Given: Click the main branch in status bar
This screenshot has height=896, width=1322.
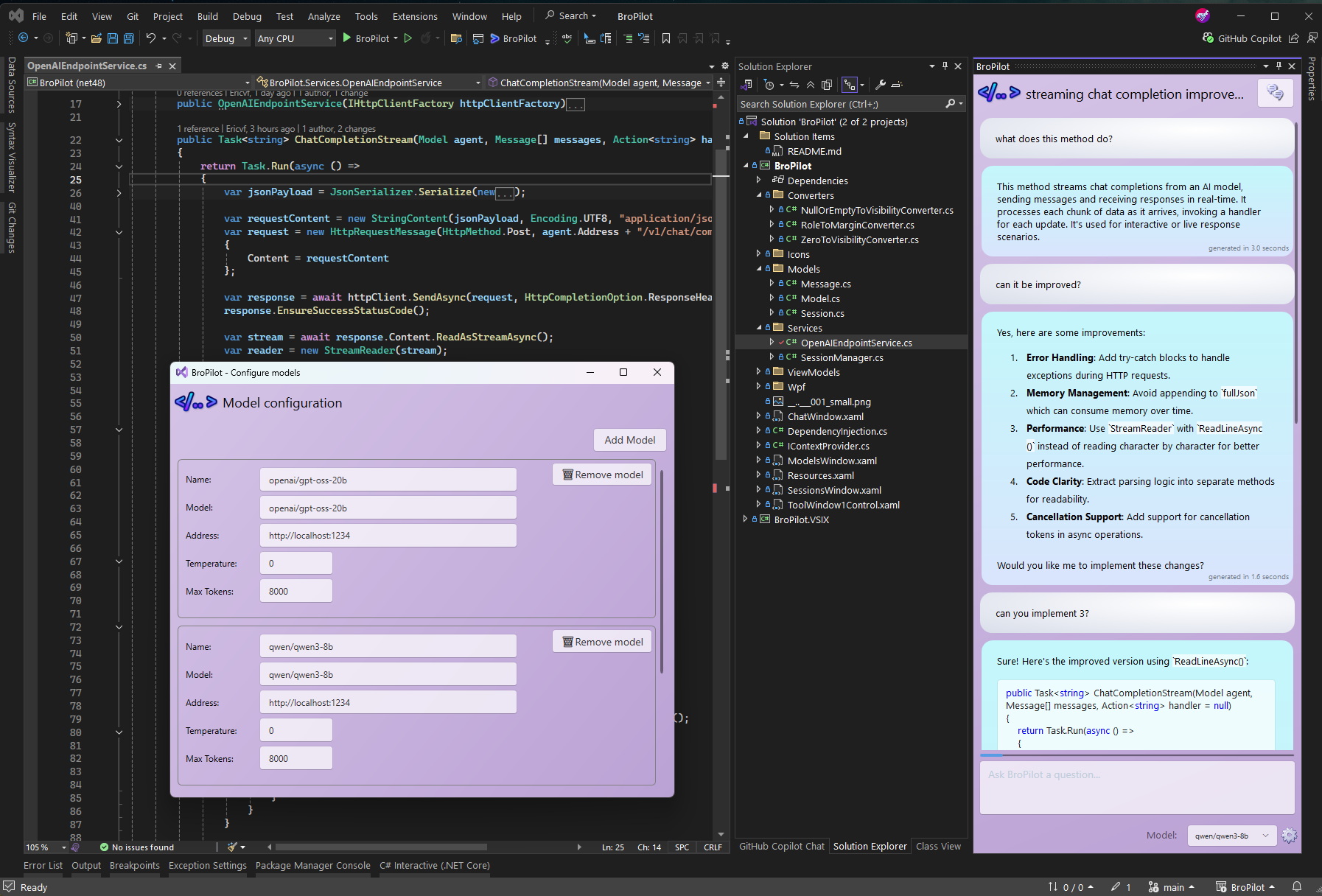Looking at the screenshot, I should coord(1172,887).
